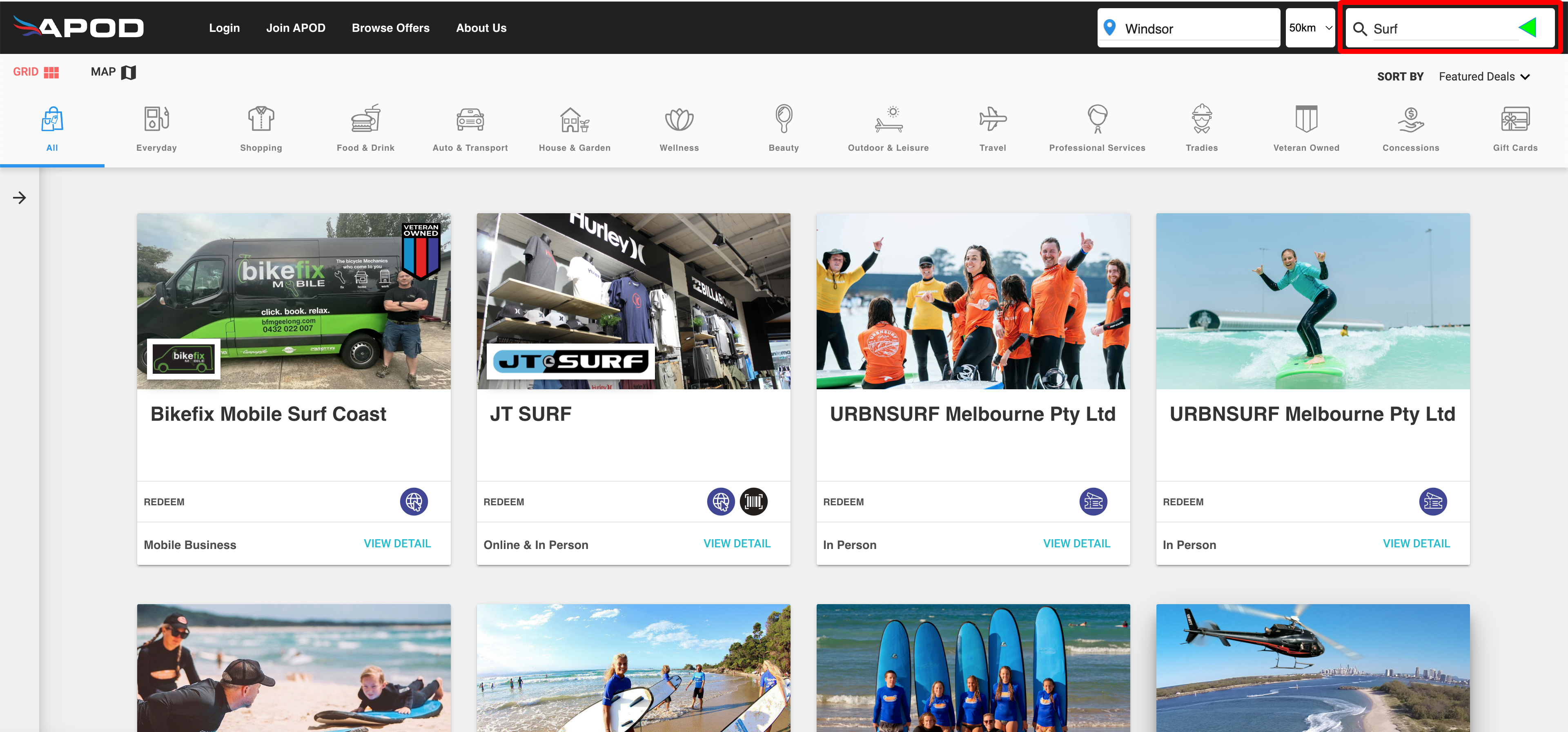
Task: Open the blue surfboards group photo
Action: click(x=973, y=668)
